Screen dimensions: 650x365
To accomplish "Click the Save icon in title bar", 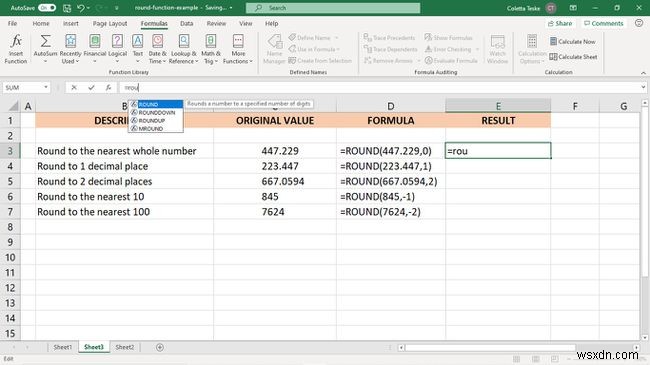I will tap(67, 8).
